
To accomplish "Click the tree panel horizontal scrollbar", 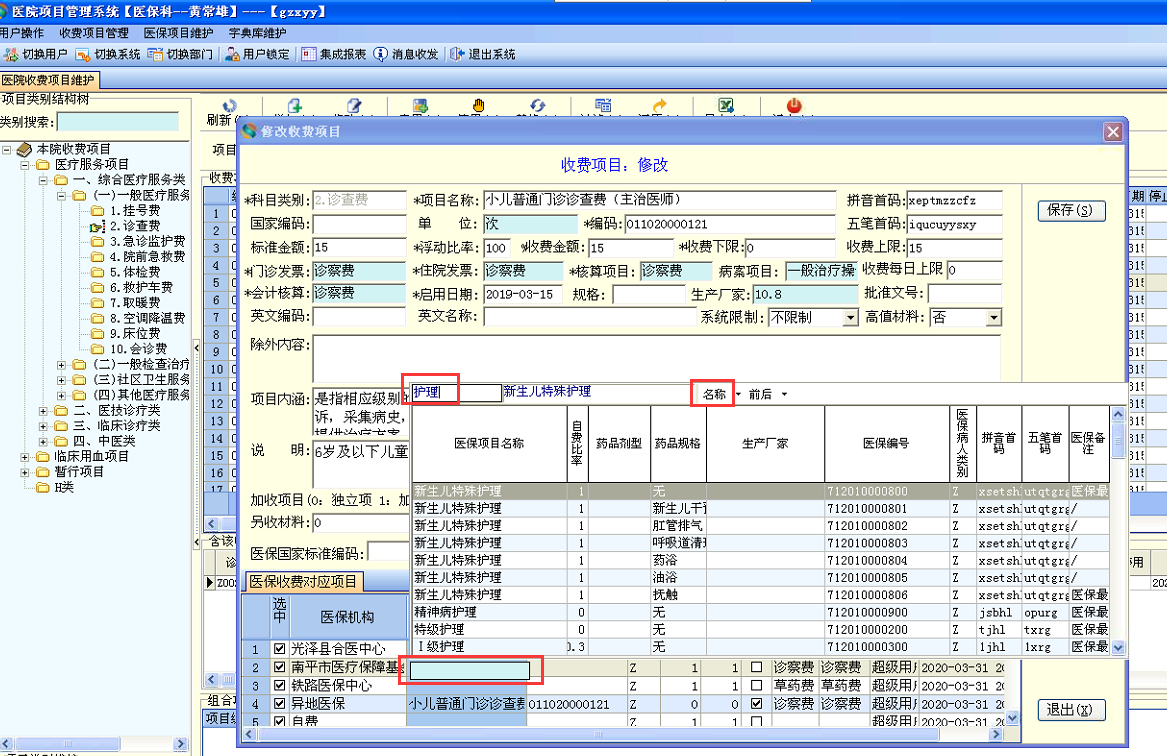I will [x=94, y=743].
